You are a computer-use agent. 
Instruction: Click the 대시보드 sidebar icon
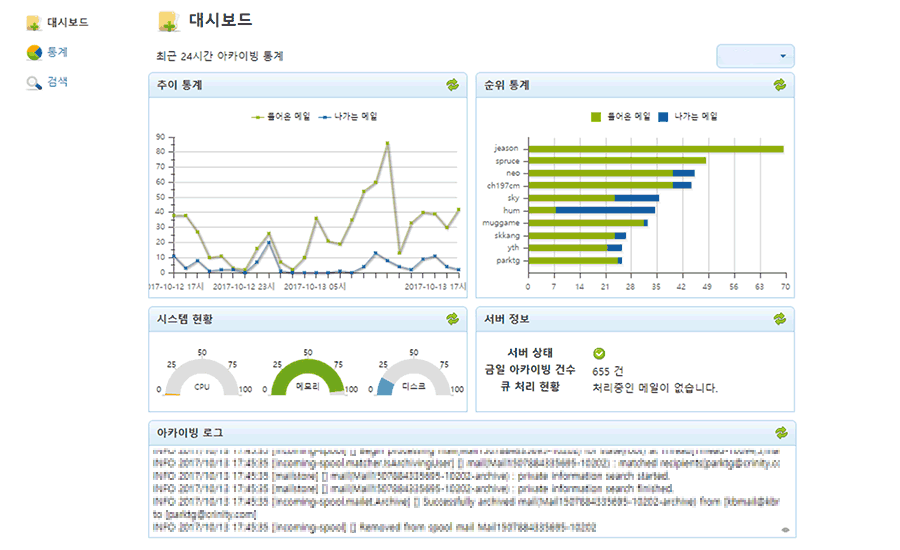coord(33,21)
